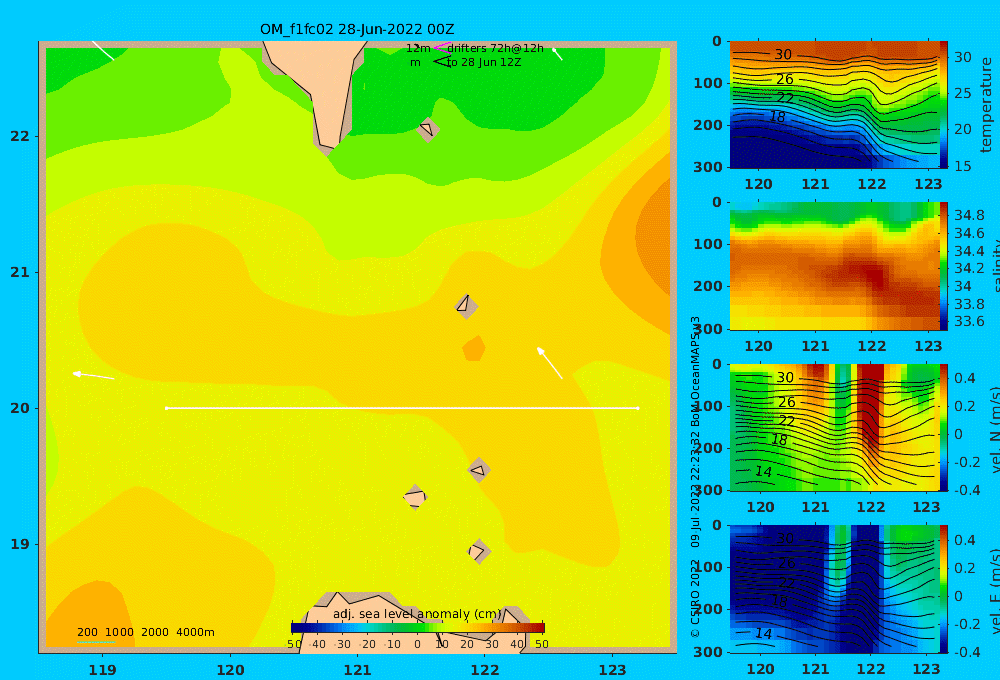Click the white transect line at 20°N
This screenshot has width=1000, height=680.
pyautogui.click(x=402, y=408)
